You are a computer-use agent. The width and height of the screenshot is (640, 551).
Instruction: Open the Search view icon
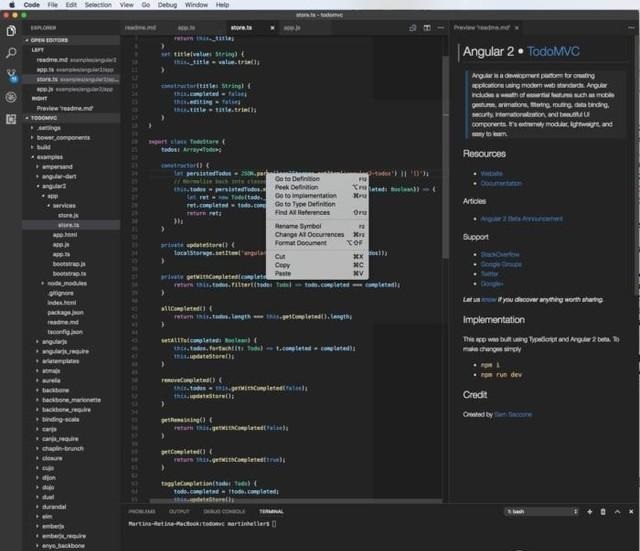[11, 52]
